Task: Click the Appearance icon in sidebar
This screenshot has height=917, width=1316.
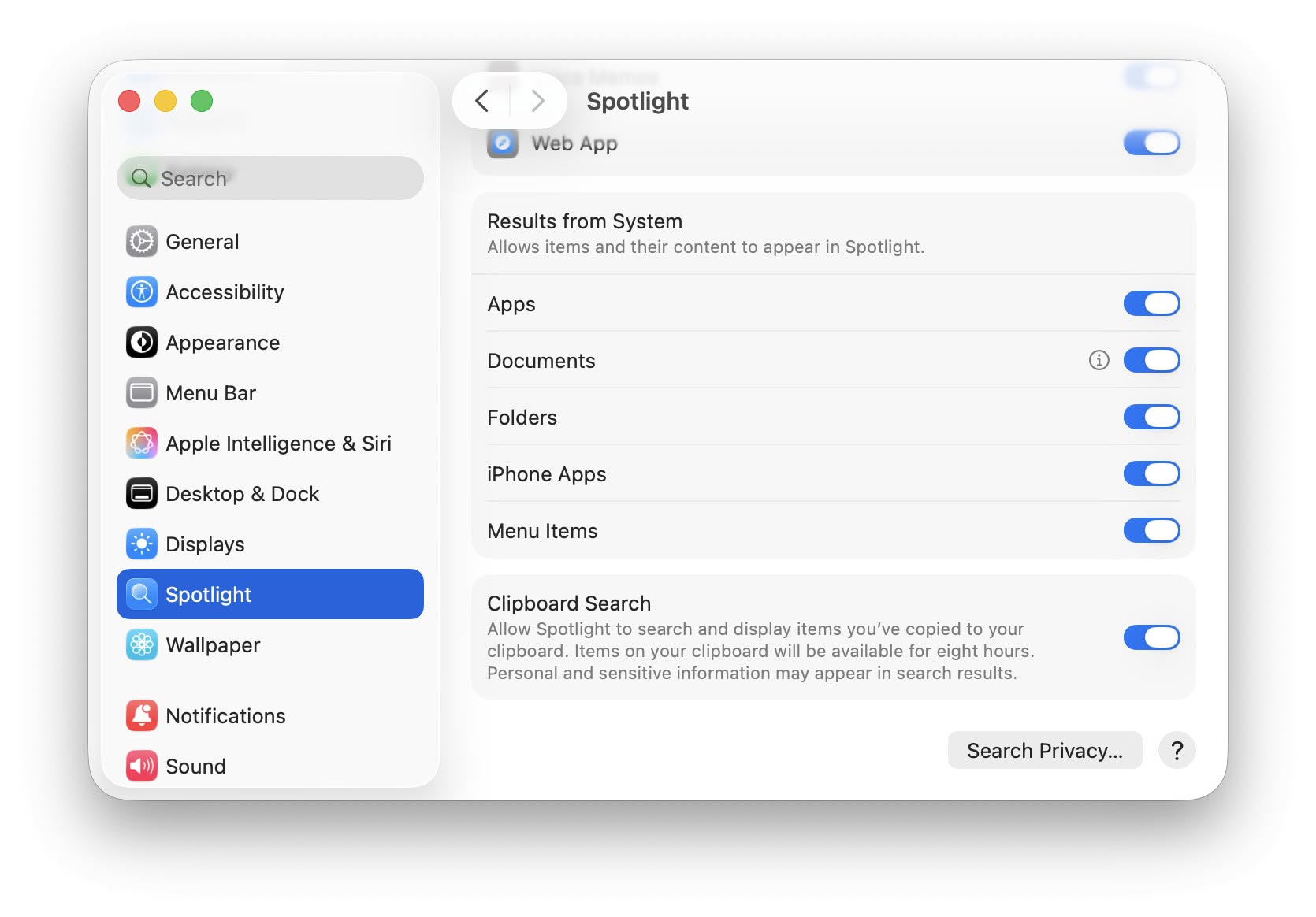Action: coord(142,343)
